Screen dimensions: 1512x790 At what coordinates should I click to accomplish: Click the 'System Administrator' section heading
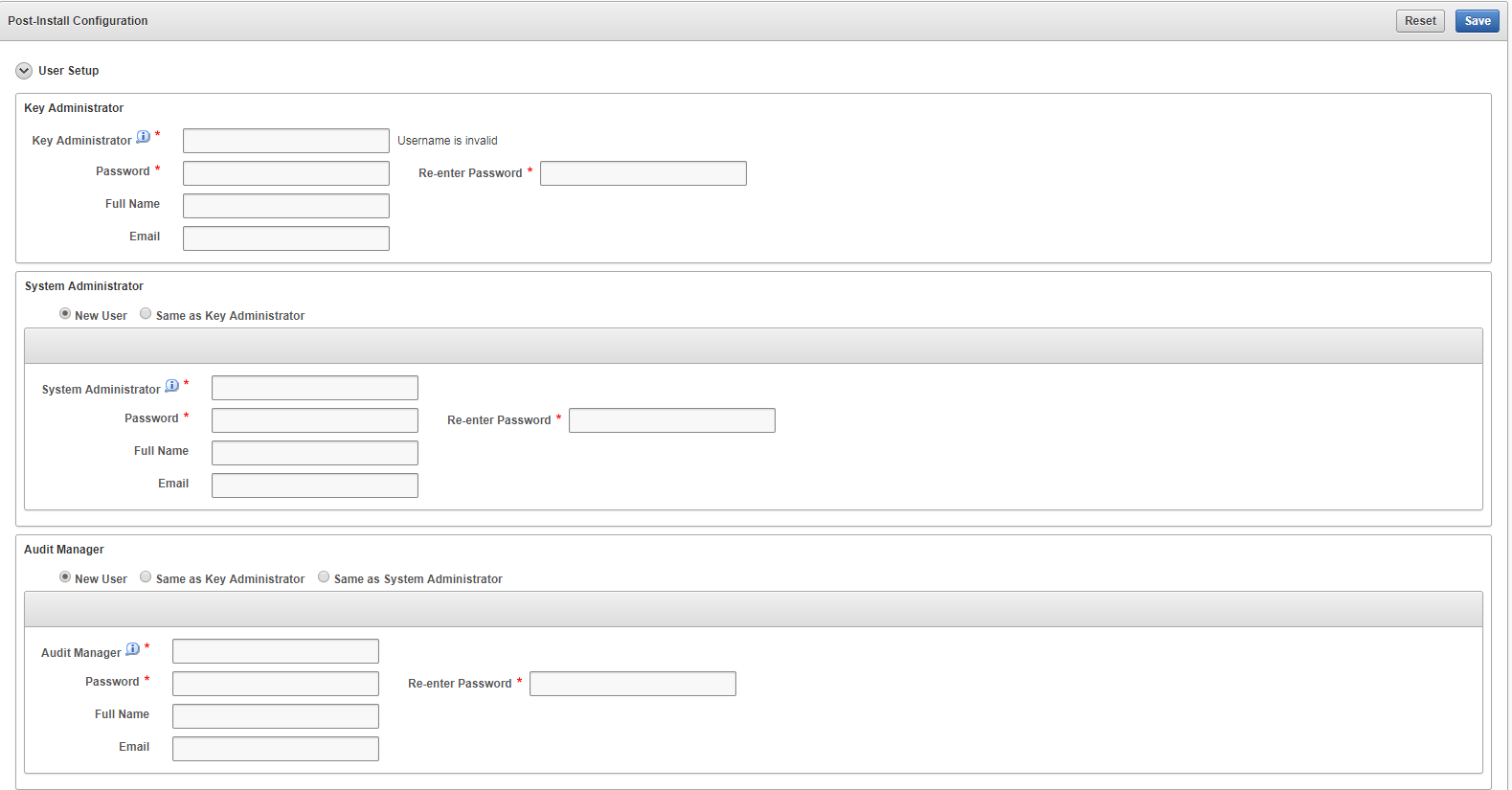coord(84,286)
